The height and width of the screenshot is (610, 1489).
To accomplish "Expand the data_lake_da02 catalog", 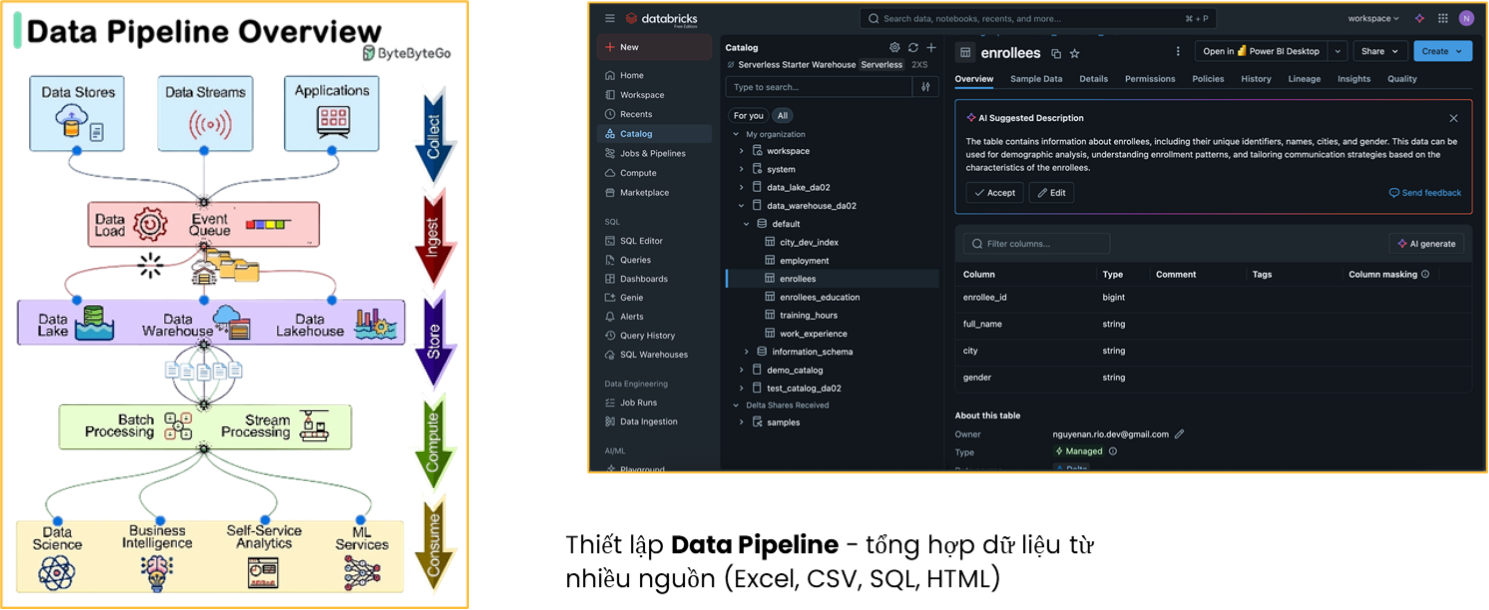I will click(x=741, y=187).
